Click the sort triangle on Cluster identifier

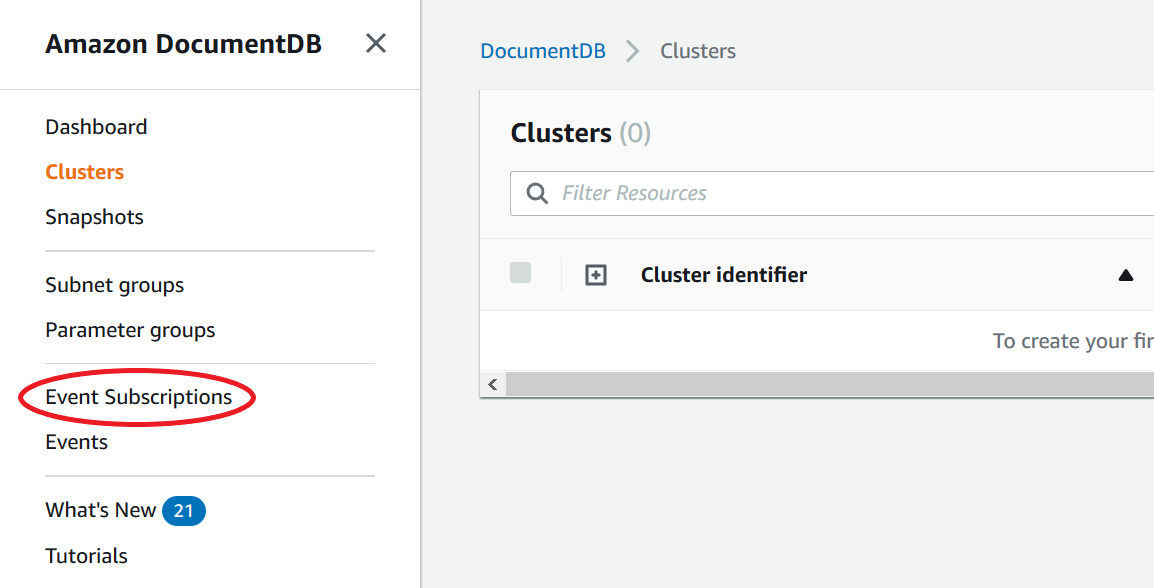[x=1125, y=274]
